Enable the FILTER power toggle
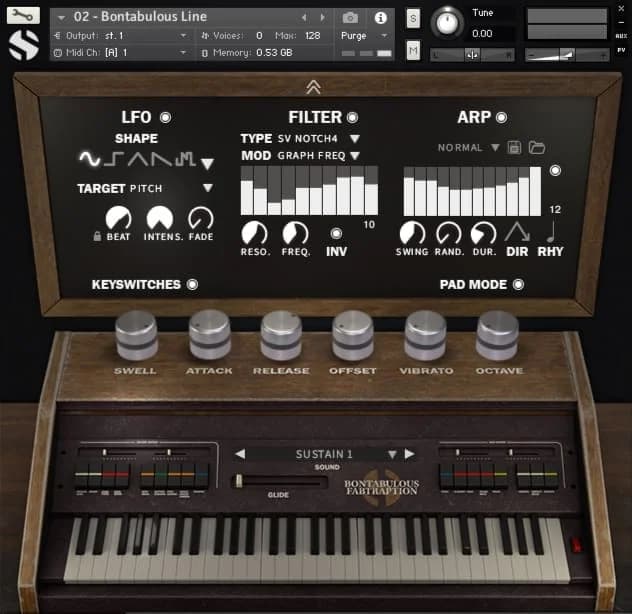632x614 pixels. pyautogui.click(x=352, y=117)
